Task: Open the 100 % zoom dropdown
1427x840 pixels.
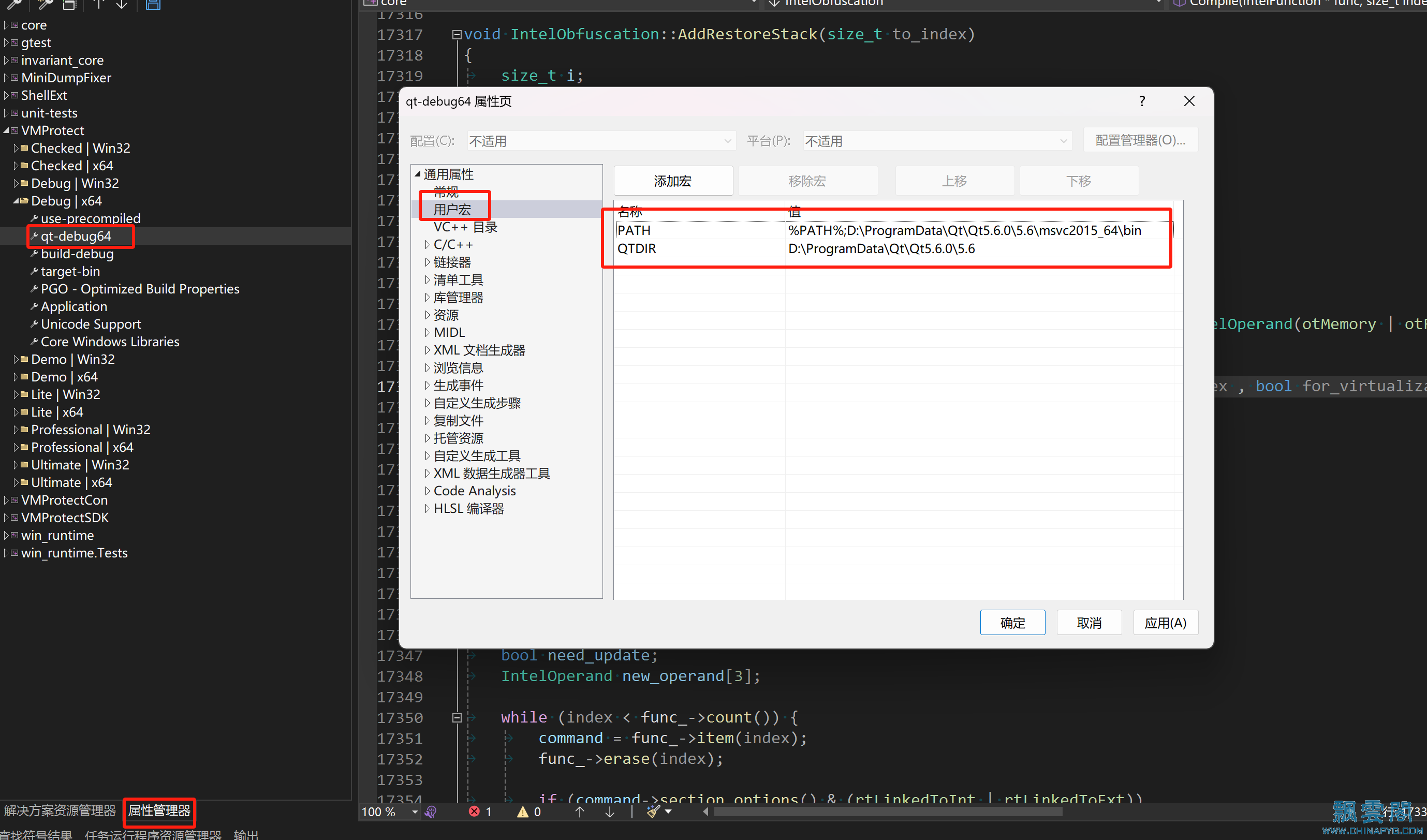Action: click(415, 812)
